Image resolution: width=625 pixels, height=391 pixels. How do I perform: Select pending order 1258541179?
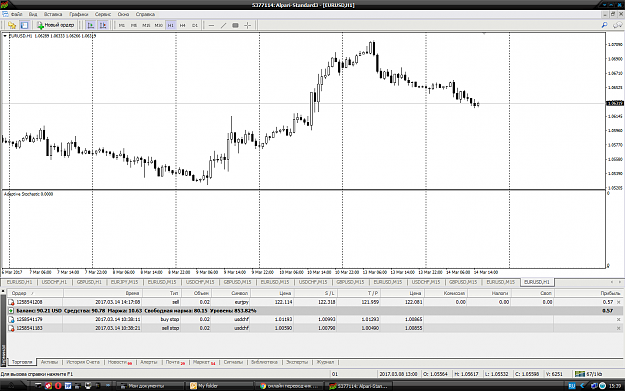click(315, 319)
